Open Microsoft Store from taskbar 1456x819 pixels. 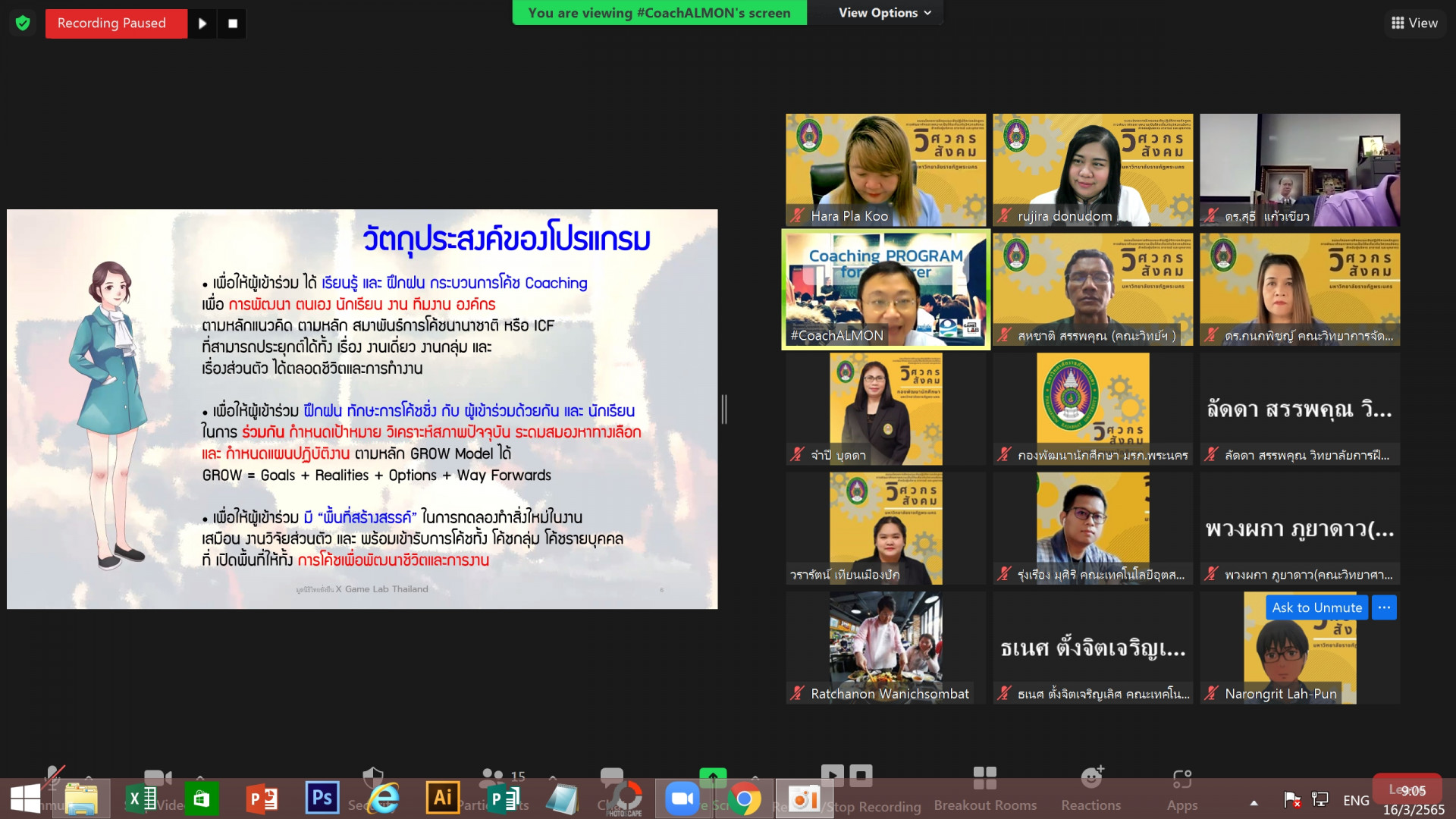tap(201, 799)
